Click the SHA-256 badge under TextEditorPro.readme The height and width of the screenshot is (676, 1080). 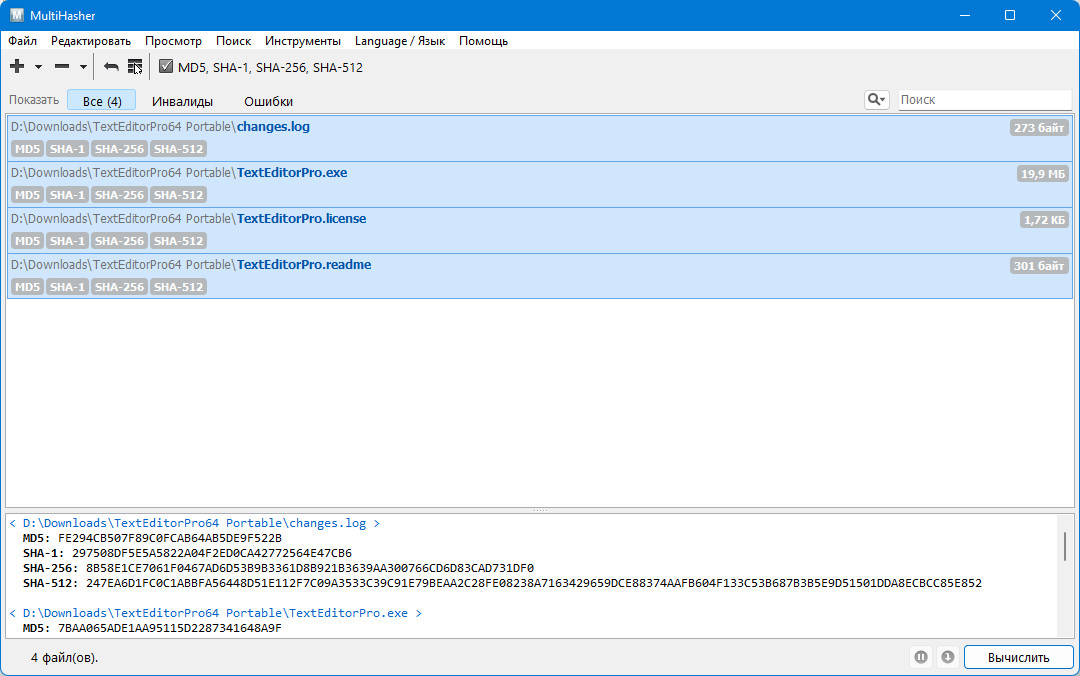click(119, 287)
